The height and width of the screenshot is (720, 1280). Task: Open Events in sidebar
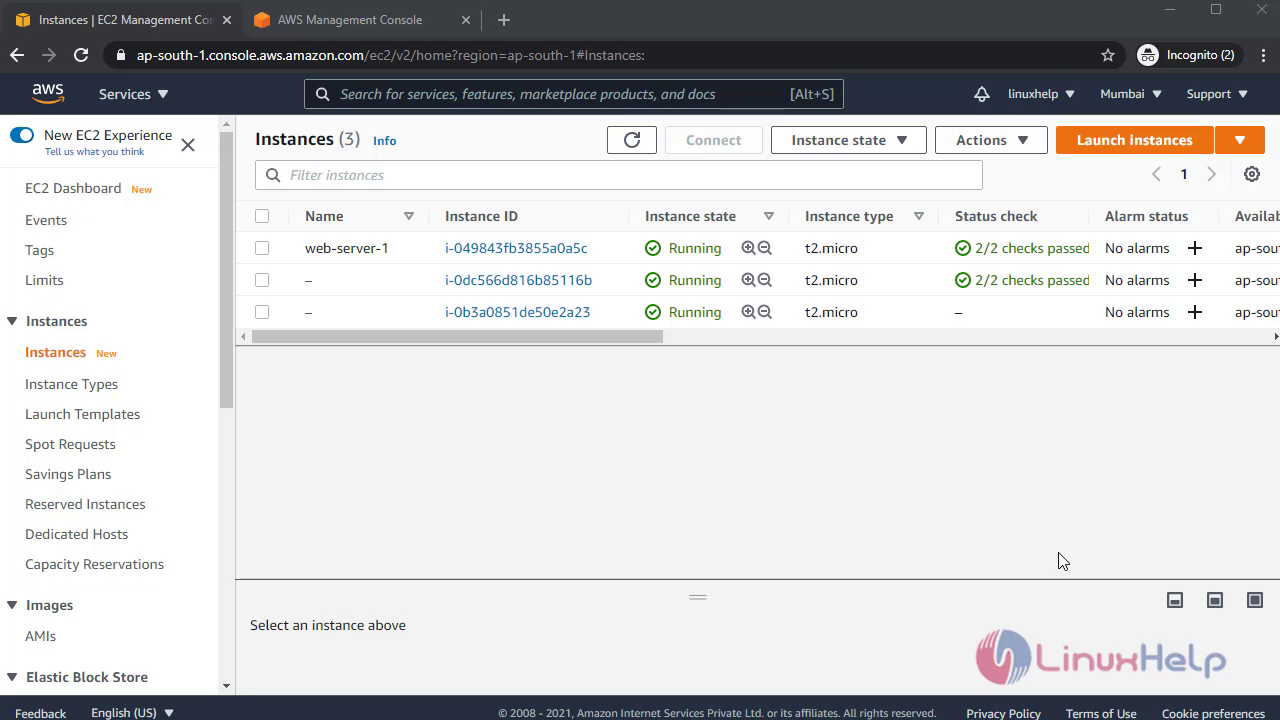[x=46, y=220]
